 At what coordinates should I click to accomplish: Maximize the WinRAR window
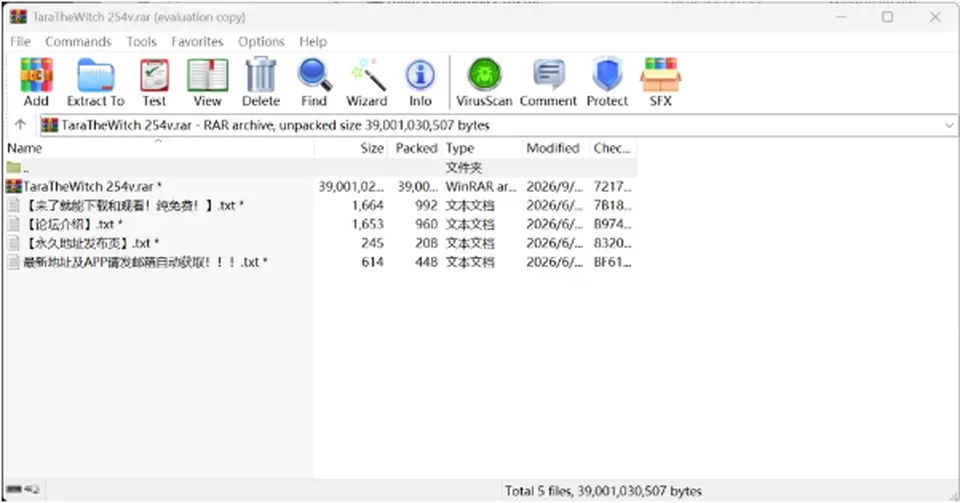(x=887, y=17)
